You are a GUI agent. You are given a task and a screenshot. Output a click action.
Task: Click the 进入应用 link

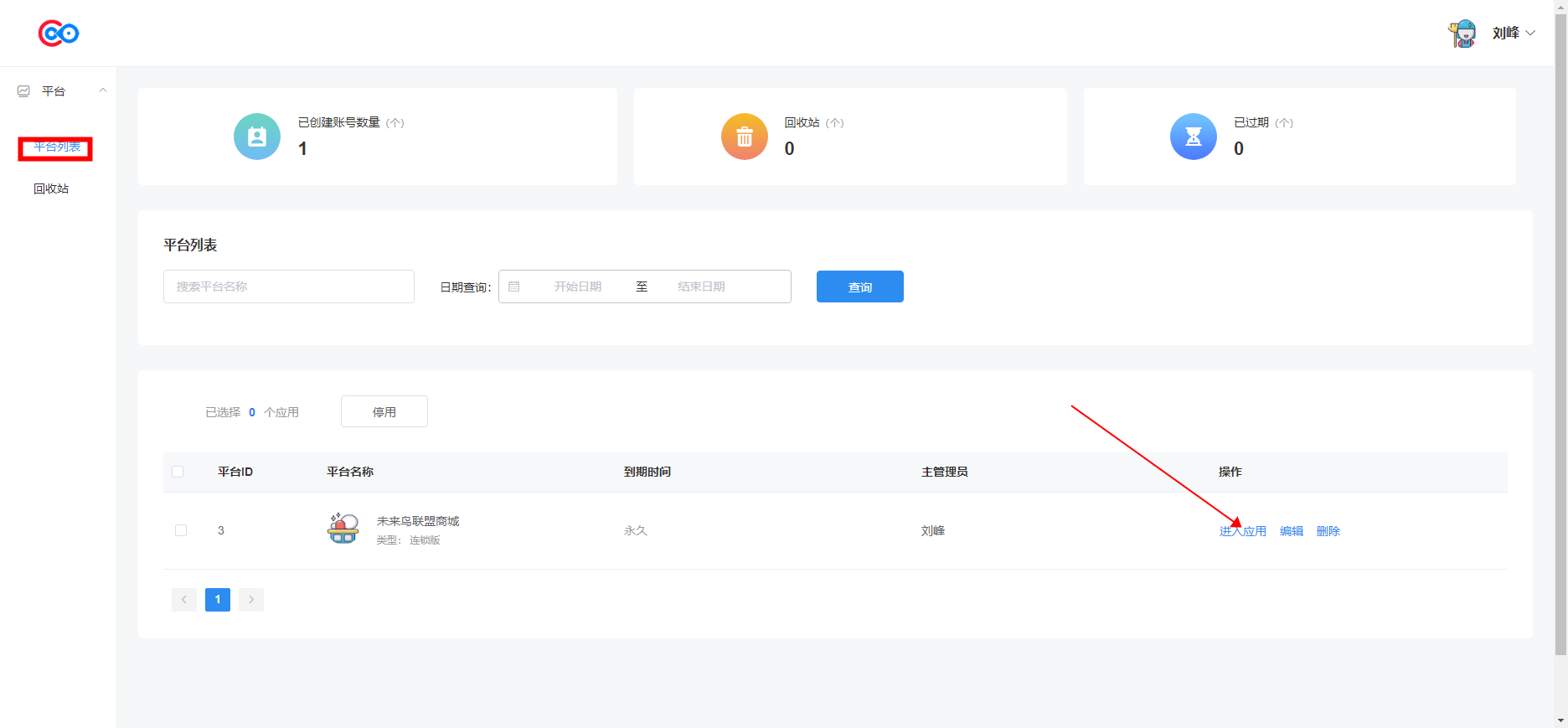(x=1242, y=531)
